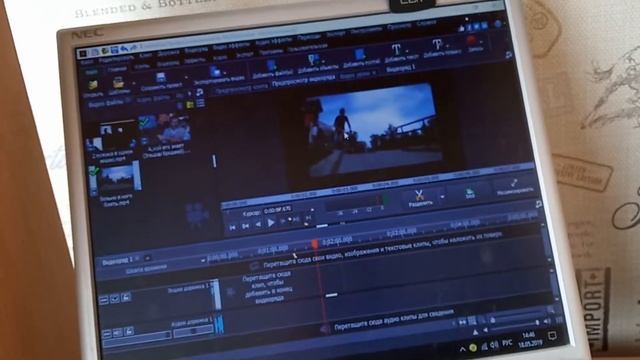Click the РУС language indicator
Viewport: 640px width, 360px height.
[507, 343]
